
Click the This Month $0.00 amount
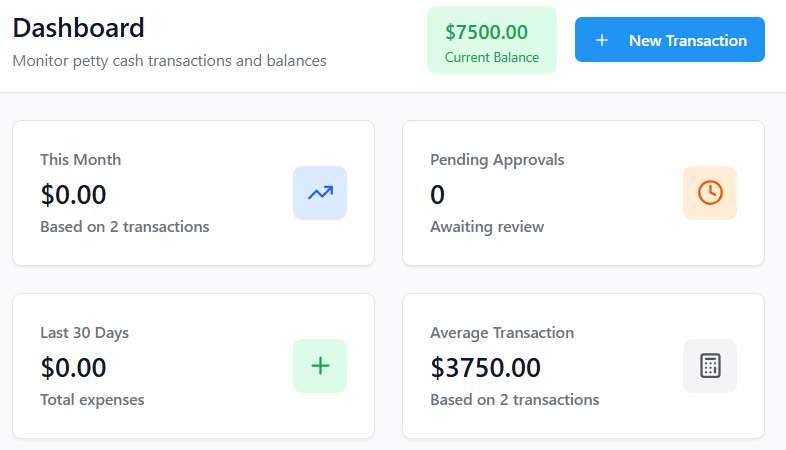pyautogui.click(x=73, y=194)
